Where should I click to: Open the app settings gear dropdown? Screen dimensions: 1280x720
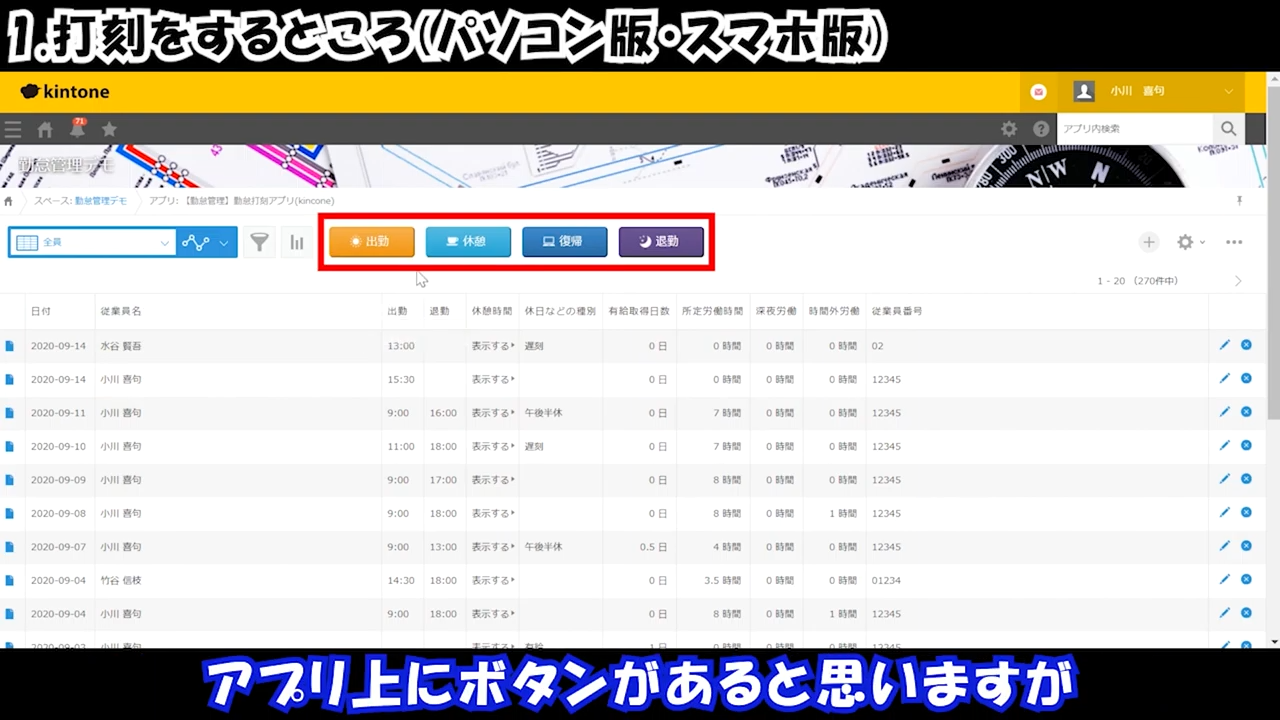click(1190, 242)
